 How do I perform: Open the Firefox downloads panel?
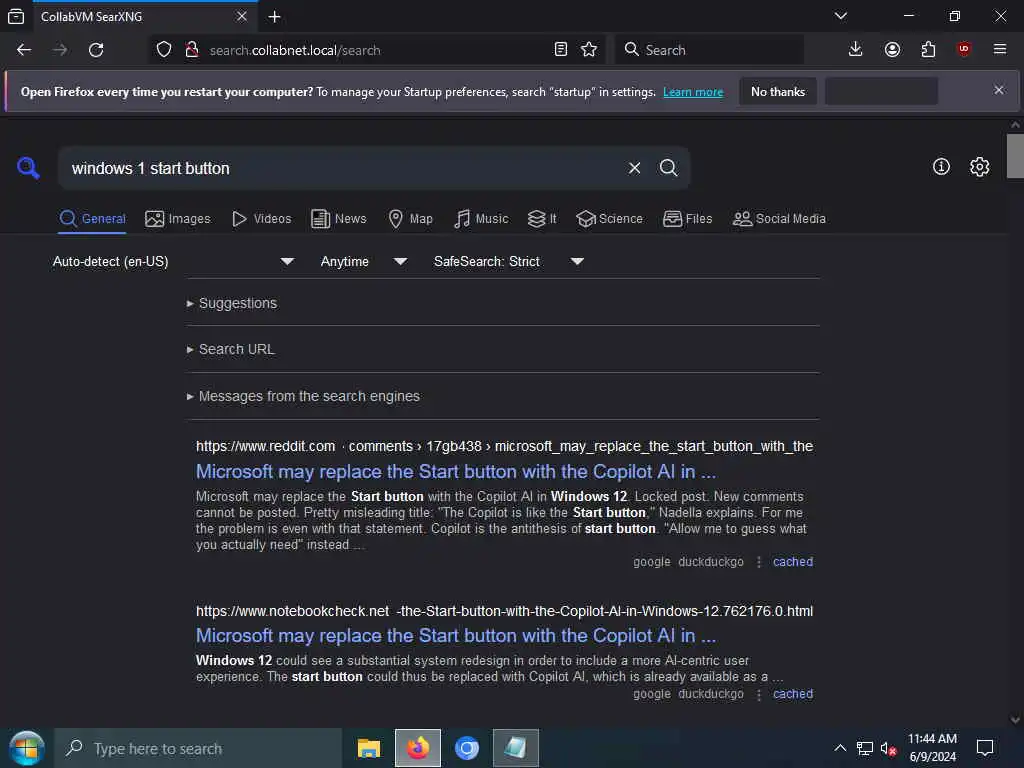tap(856, 50)
